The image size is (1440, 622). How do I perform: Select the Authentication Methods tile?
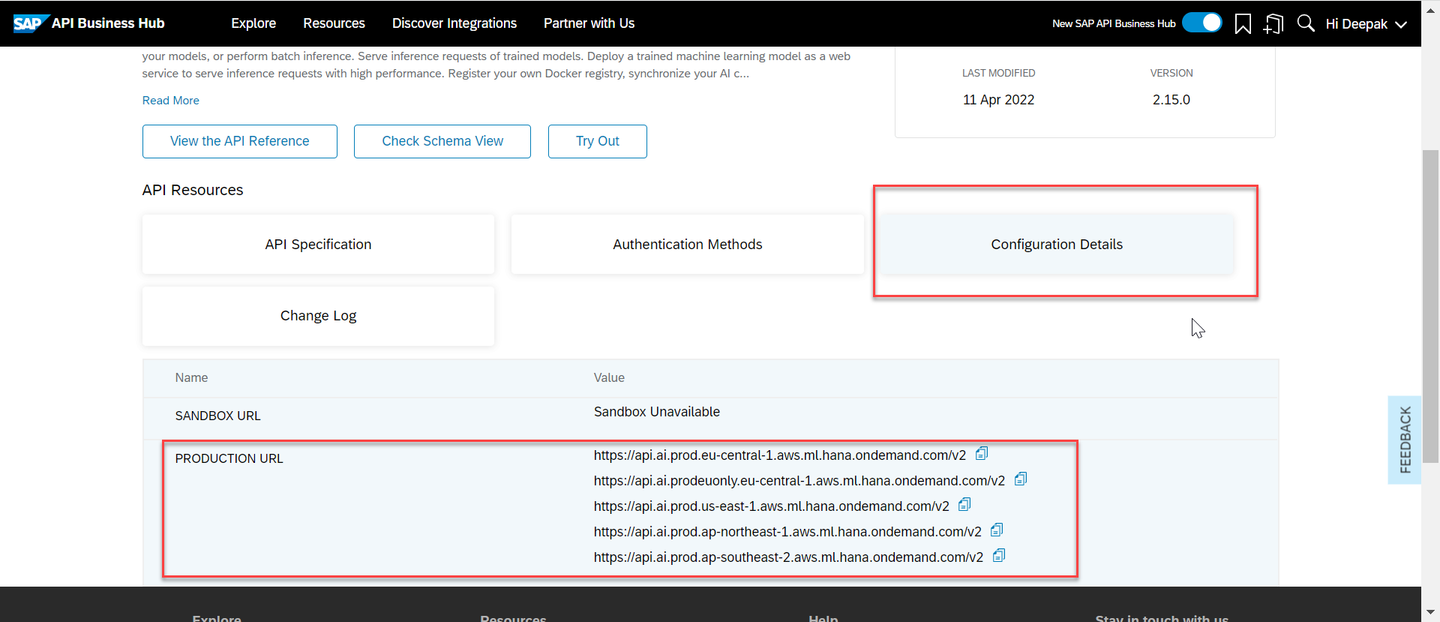pos(687,244)
